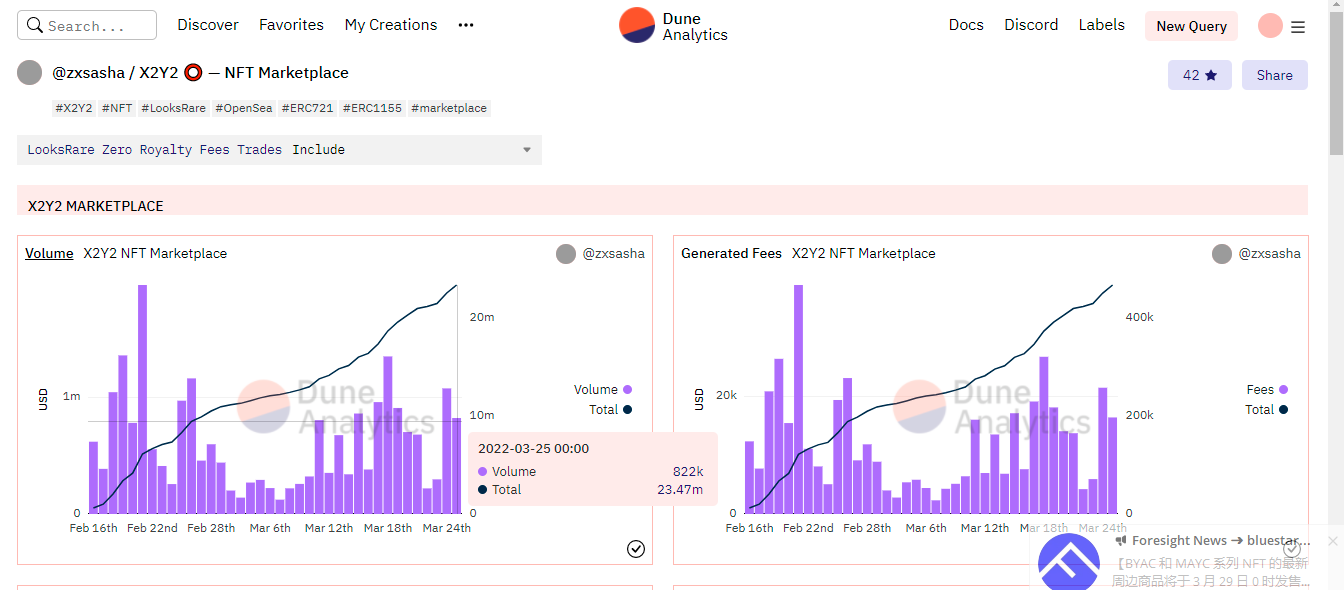
Task: Toggle the Fees series in legend
Action: pyautogui.click(x=1266, y=390)
